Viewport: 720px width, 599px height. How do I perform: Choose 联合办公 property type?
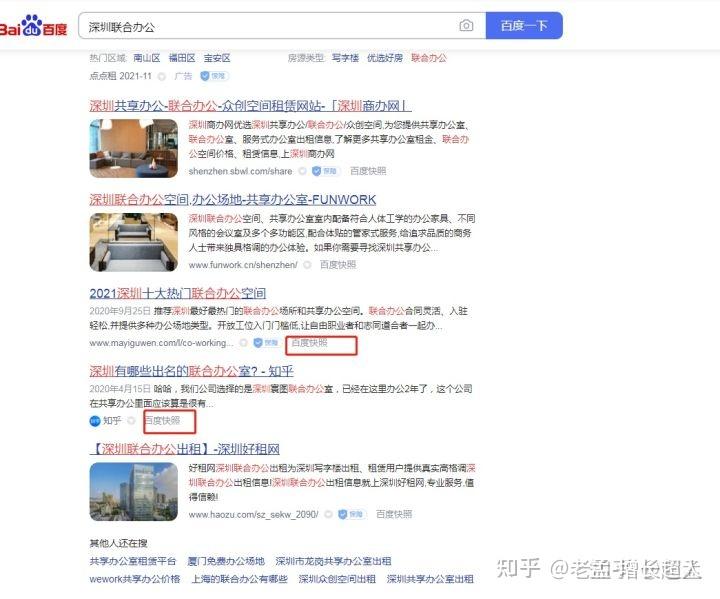coord(429,58)
